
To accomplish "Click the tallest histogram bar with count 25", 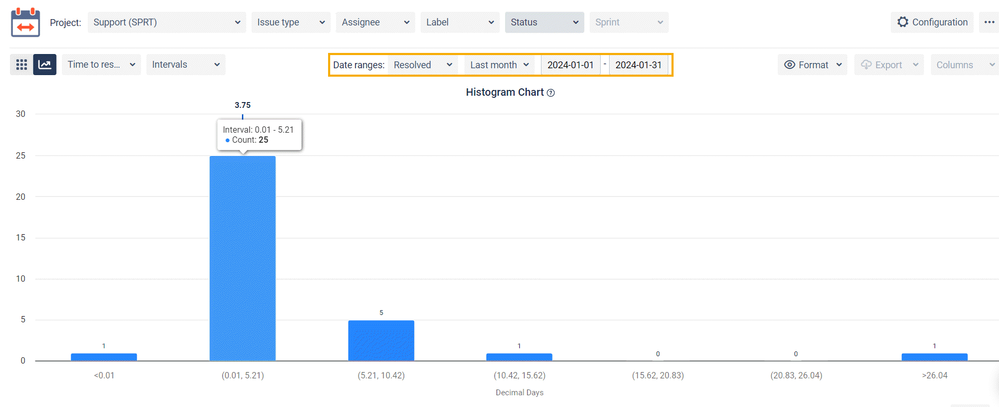I will click(243, 259).
